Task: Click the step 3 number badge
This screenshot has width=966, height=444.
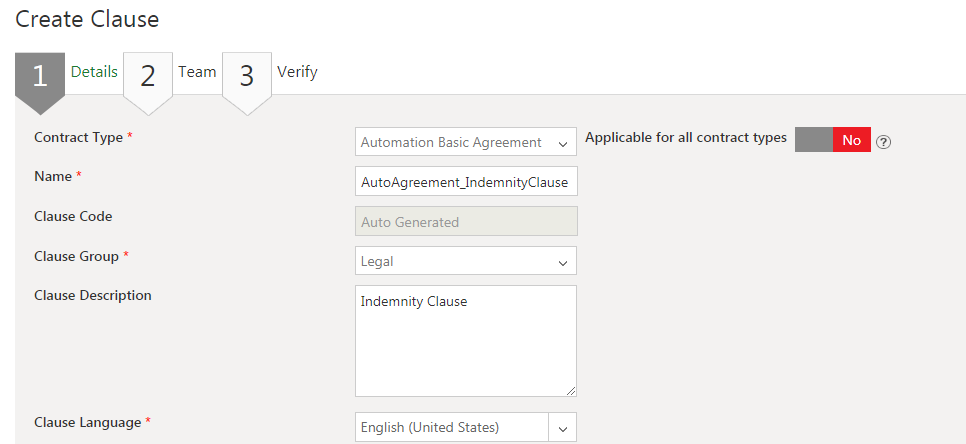Action: (247, 77)
